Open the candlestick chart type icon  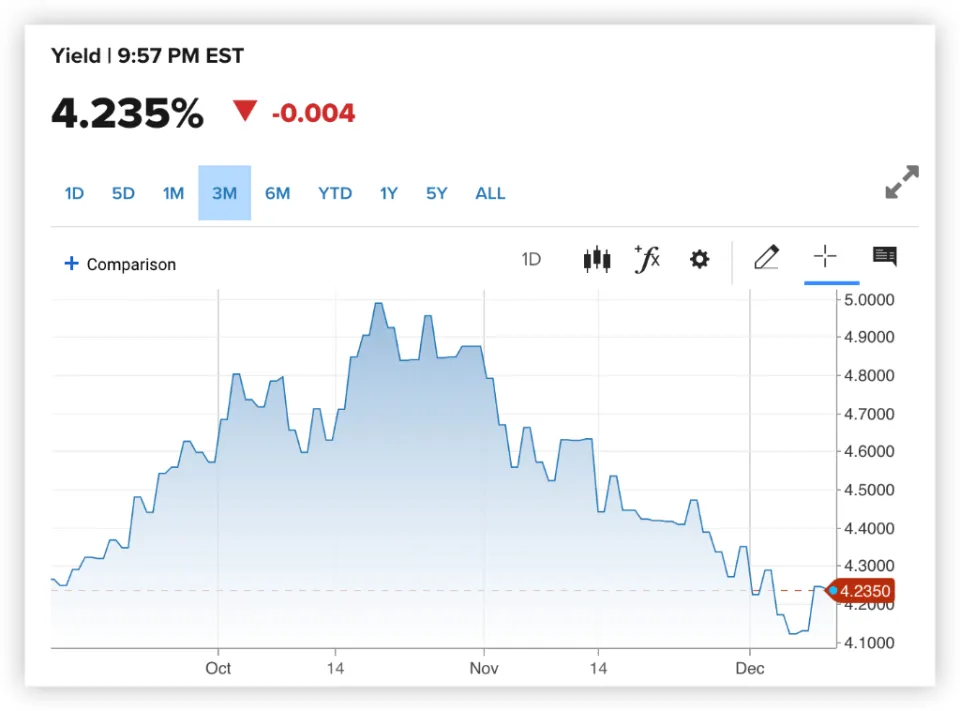597,259
